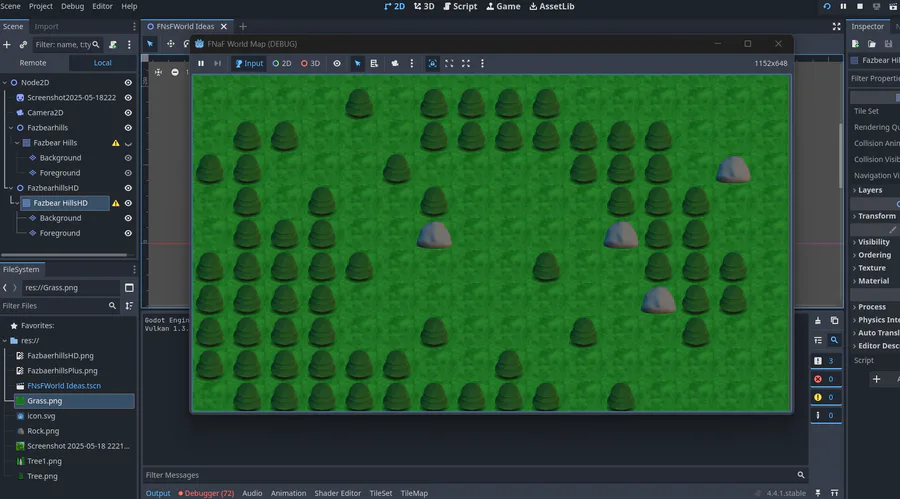Click the Input mode button in game window
The image size is (900, 499).
click(x=249, y=63)
